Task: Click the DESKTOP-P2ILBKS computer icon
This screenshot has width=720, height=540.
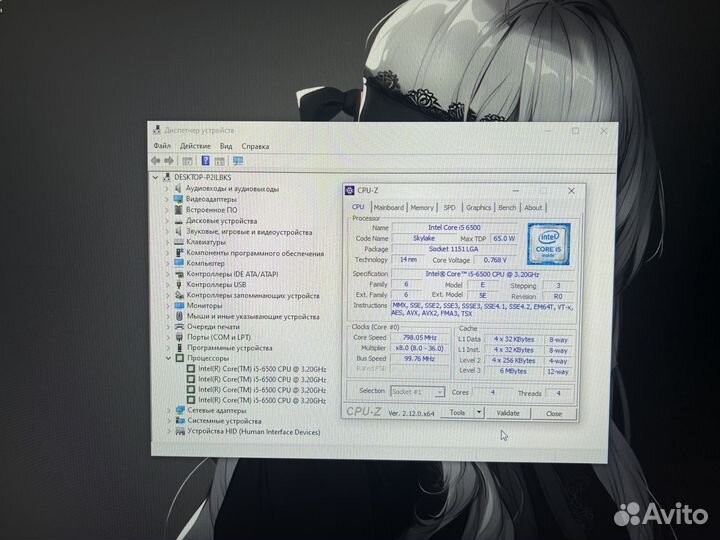Action: (x=167, y=177)
